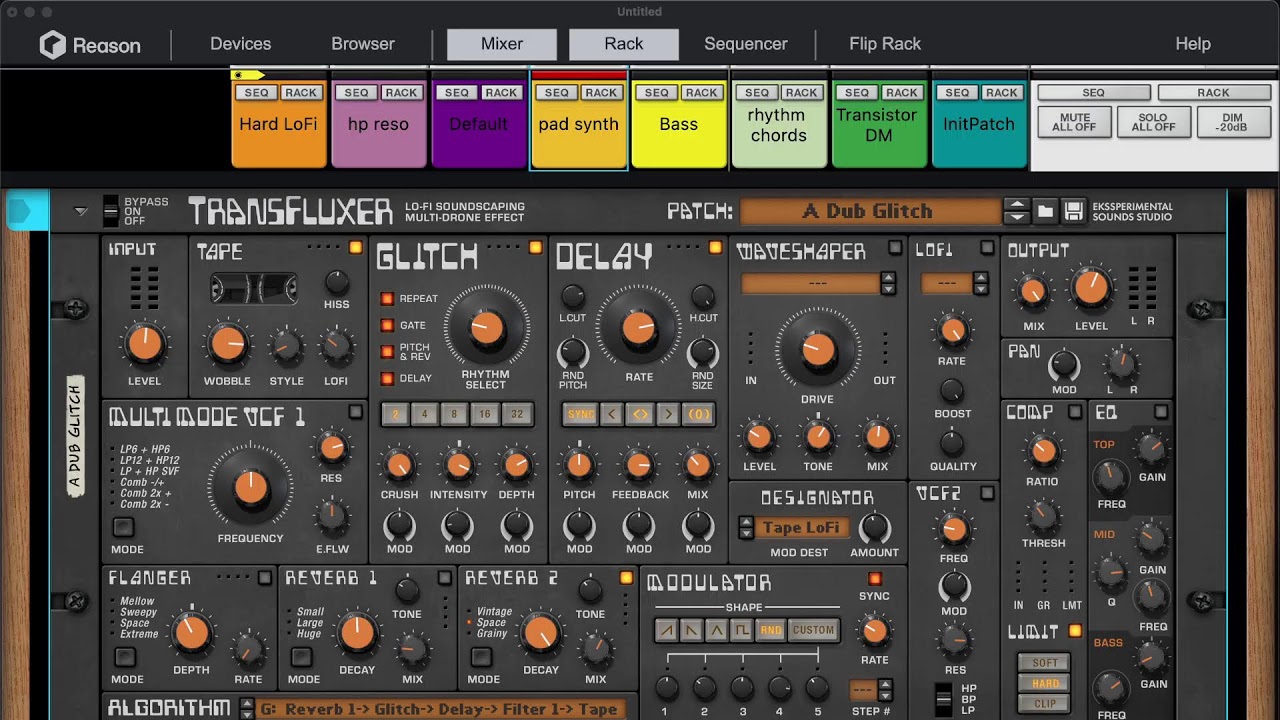Toggle Reverb 2 enable LED

[x=626, y=577]
